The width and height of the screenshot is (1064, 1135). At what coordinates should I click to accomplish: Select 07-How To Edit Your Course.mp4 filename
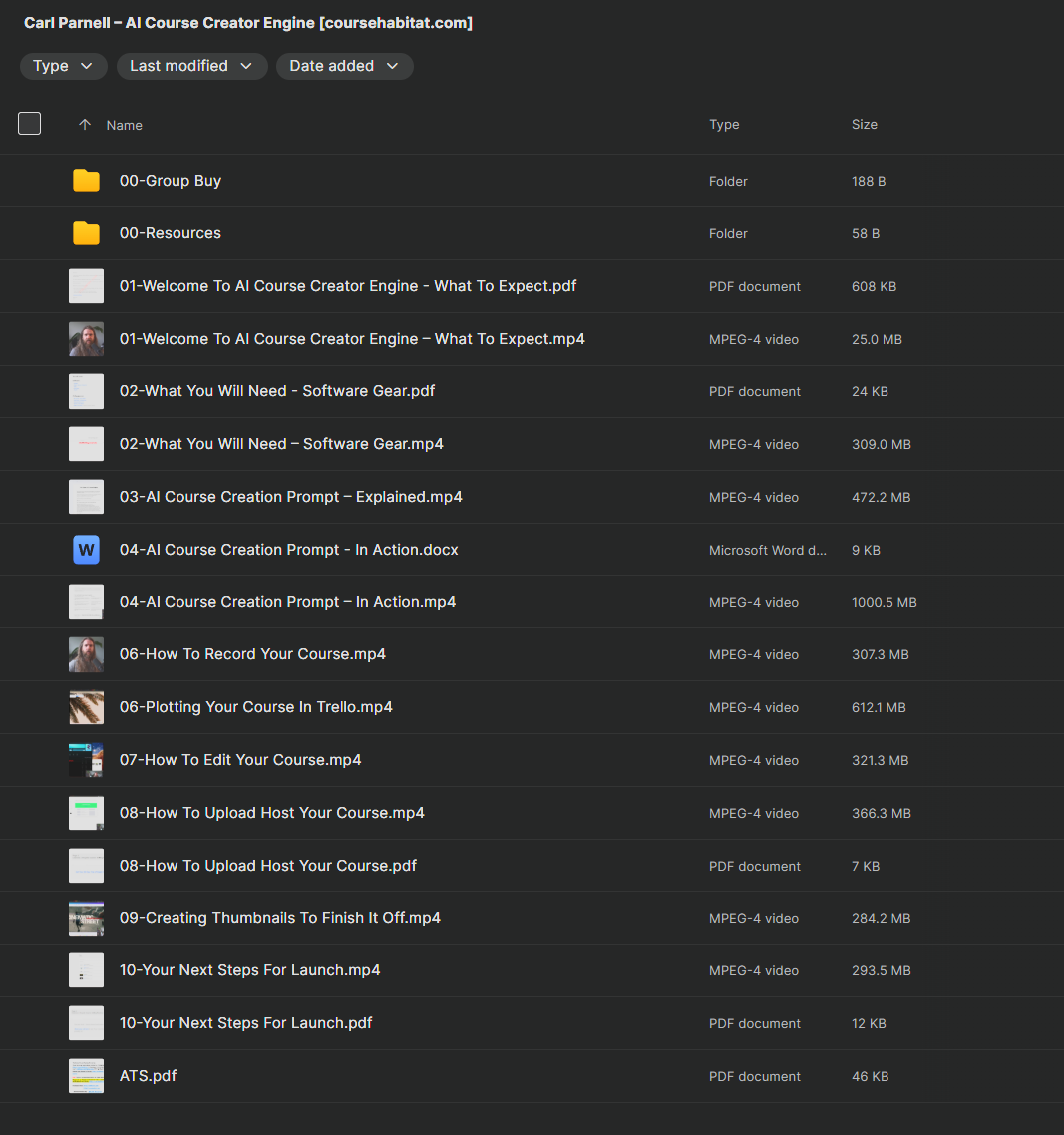[240, 760]
